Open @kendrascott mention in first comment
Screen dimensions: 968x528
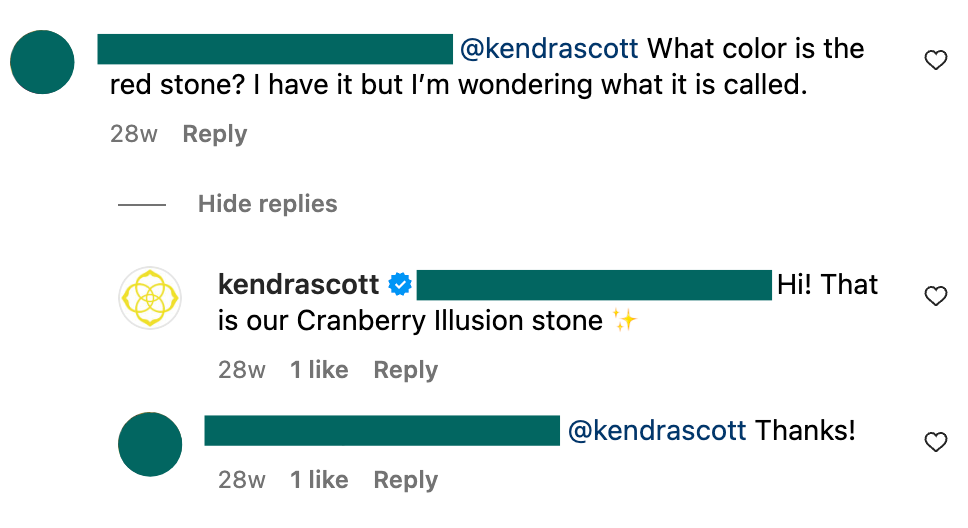click(552, 48)
